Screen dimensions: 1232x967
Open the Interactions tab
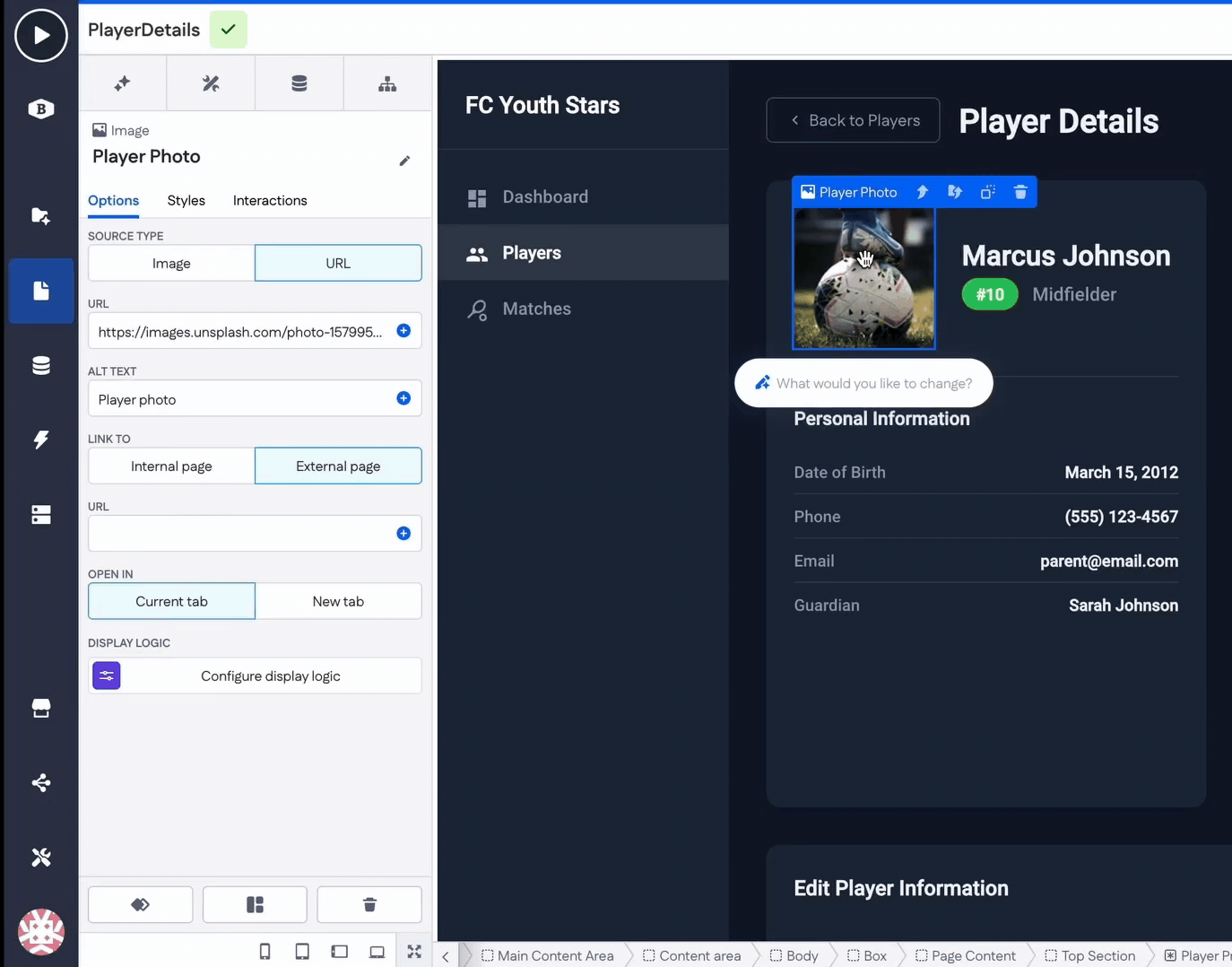pos(270,200)
